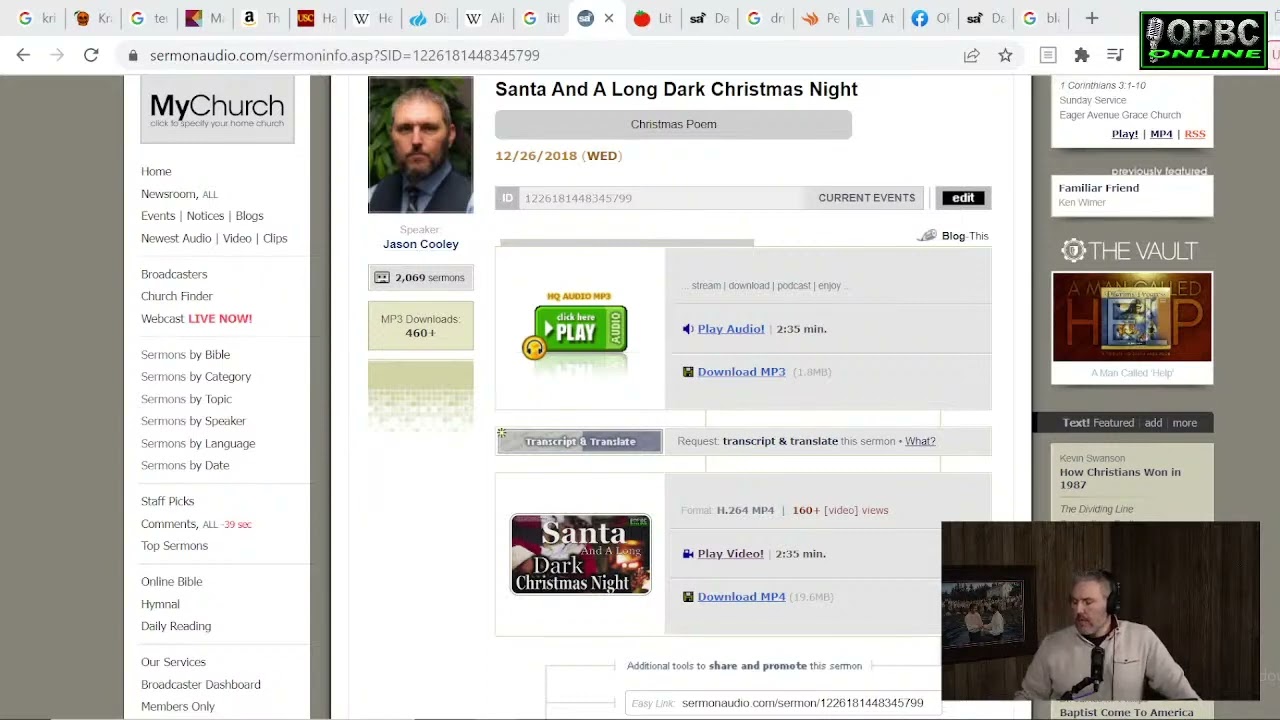Click the Blog This megaphone icon
Screen dimensions: 1280x720
tap(928, 236)
